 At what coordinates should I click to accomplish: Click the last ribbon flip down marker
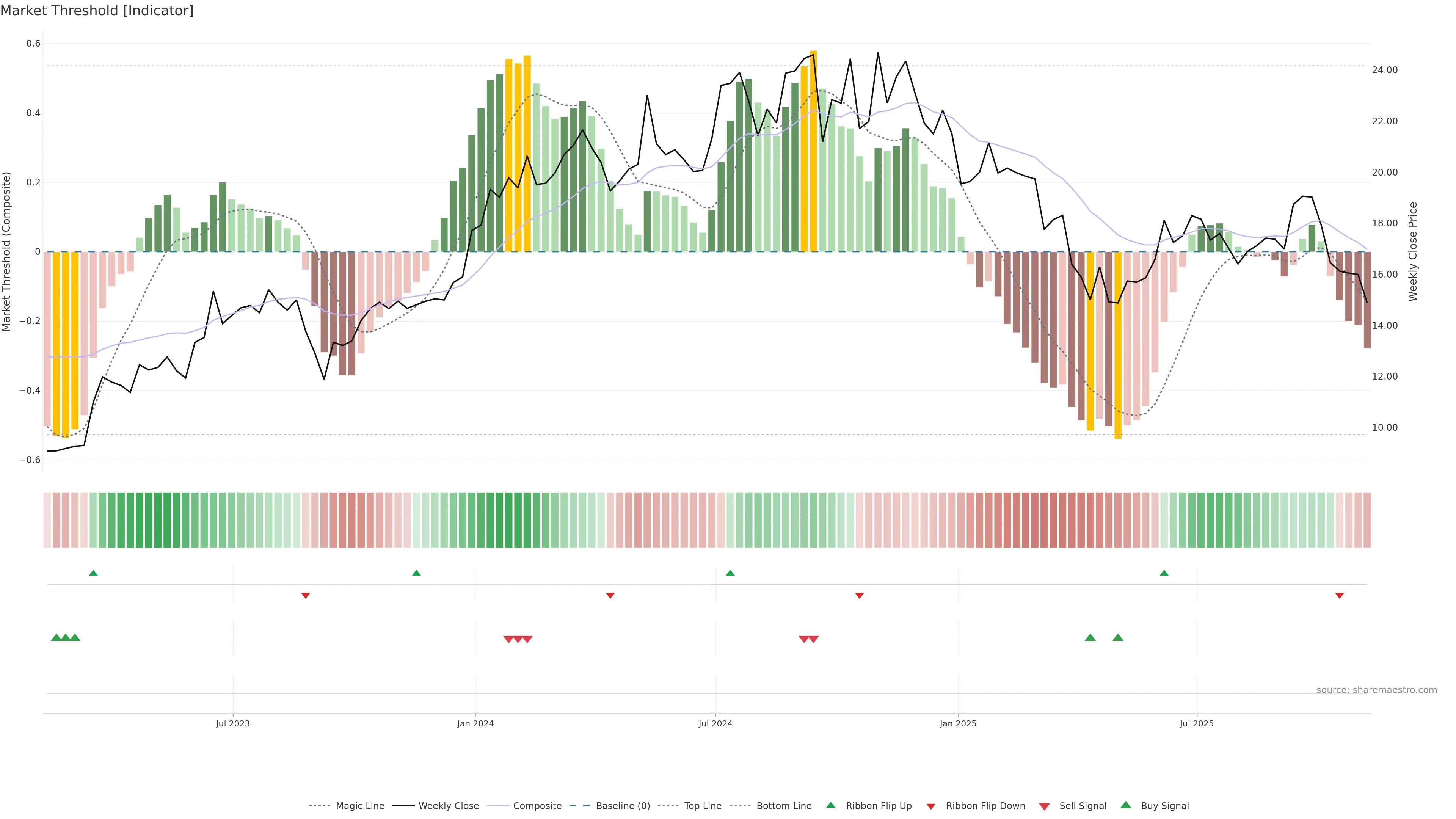pyautogui.click(x=1340, y=595)
